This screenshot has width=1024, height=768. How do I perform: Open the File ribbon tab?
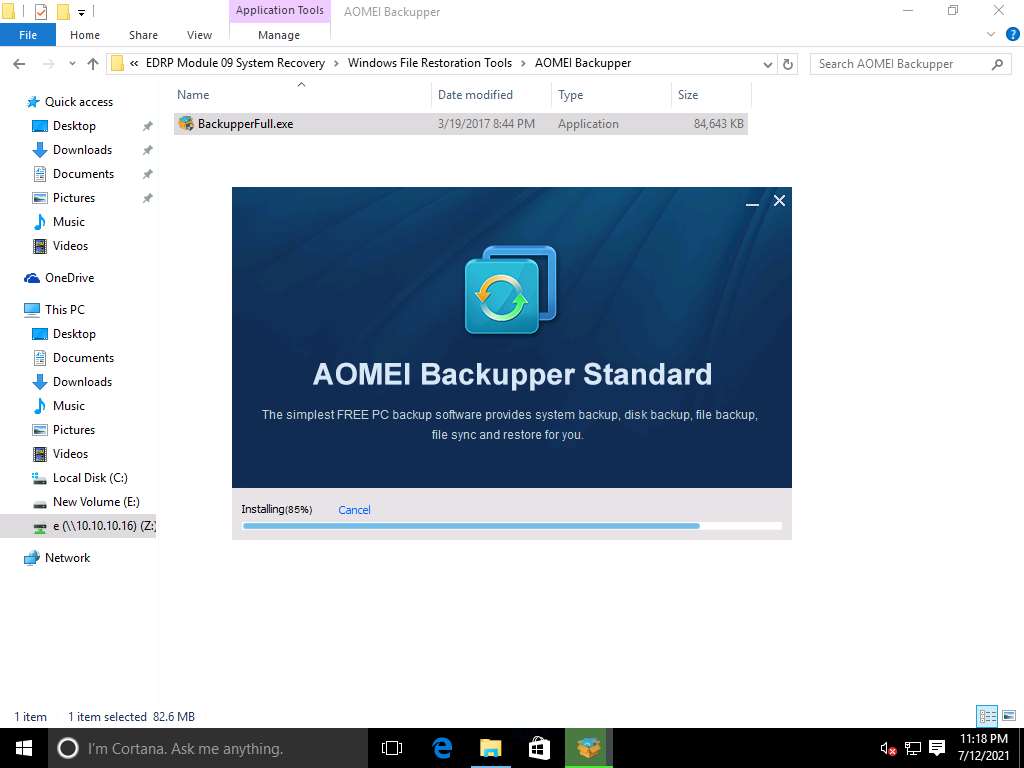27,35
